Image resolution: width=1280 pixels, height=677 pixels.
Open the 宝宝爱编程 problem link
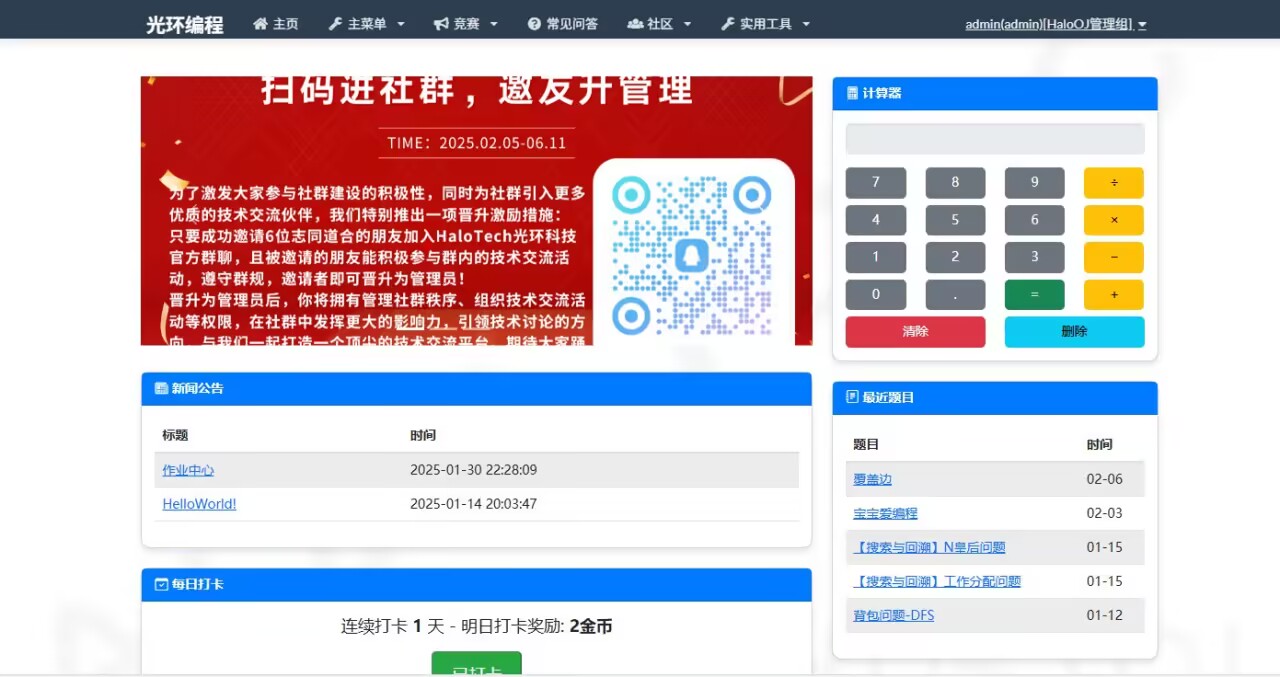click(885, 513)
